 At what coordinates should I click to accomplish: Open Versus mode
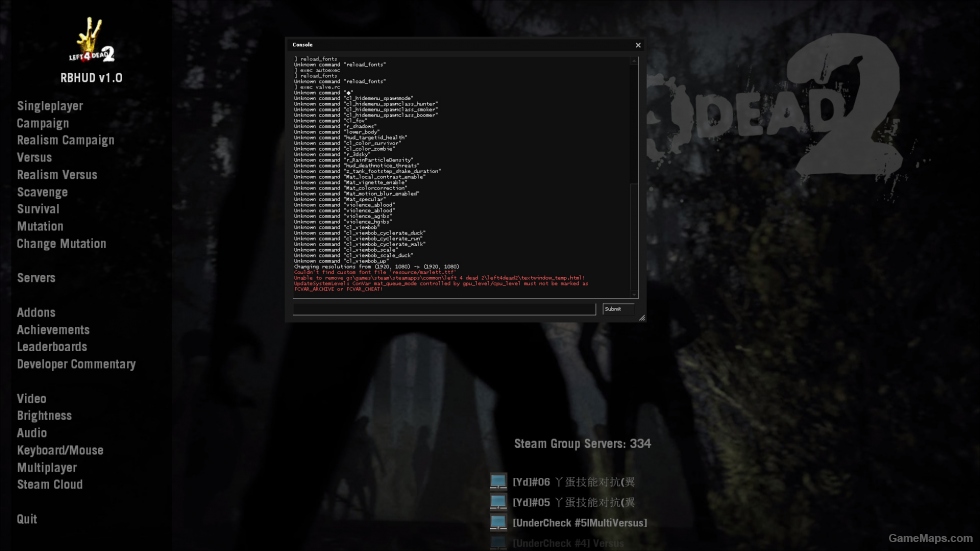tap(34, 157)
